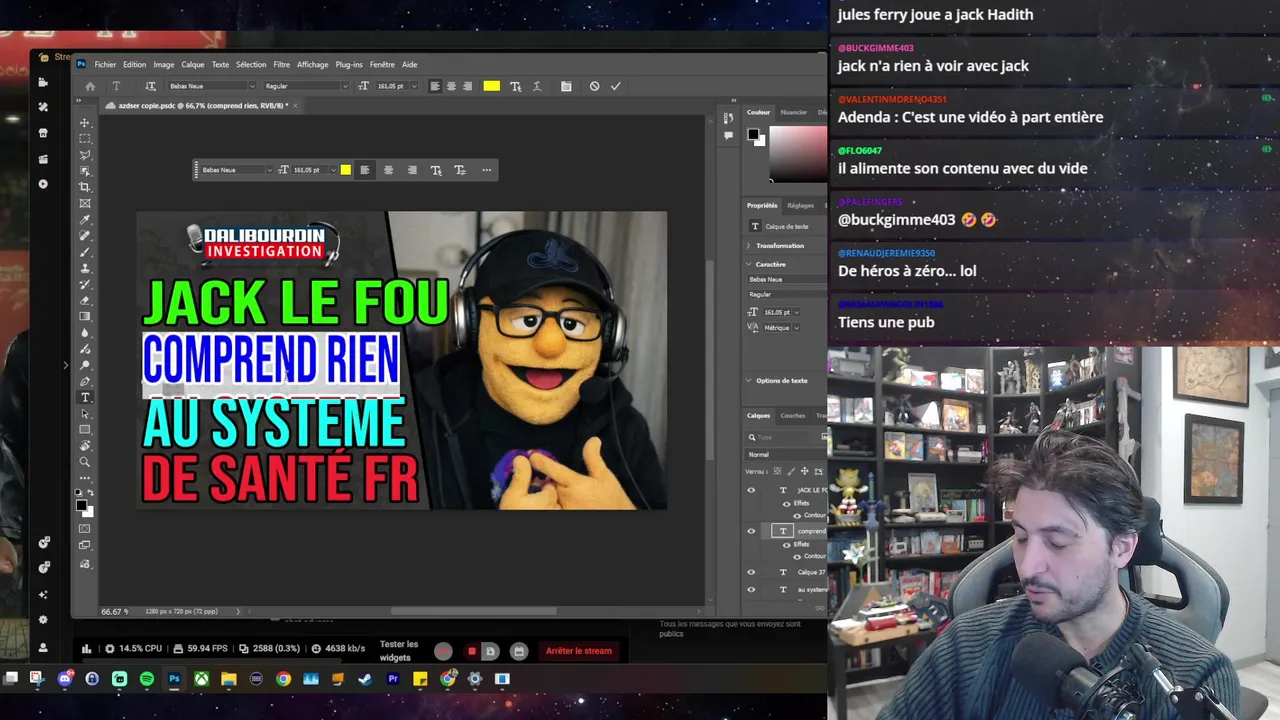Select the Eraser tool

tap(85, 300)
